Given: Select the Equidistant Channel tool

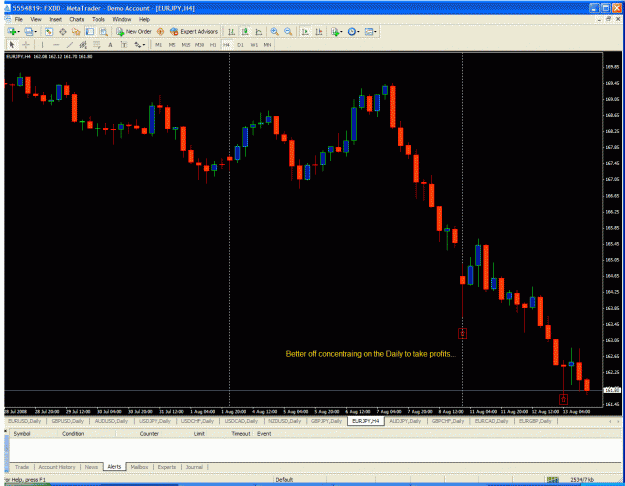Looking at the screenshot, I should [83, 45].
